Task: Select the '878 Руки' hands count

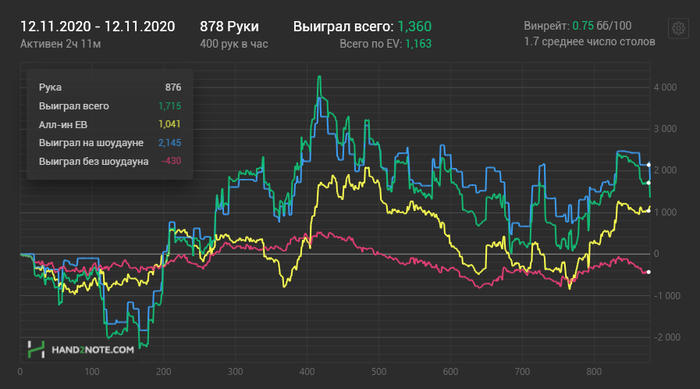Action: coord(229,26)
